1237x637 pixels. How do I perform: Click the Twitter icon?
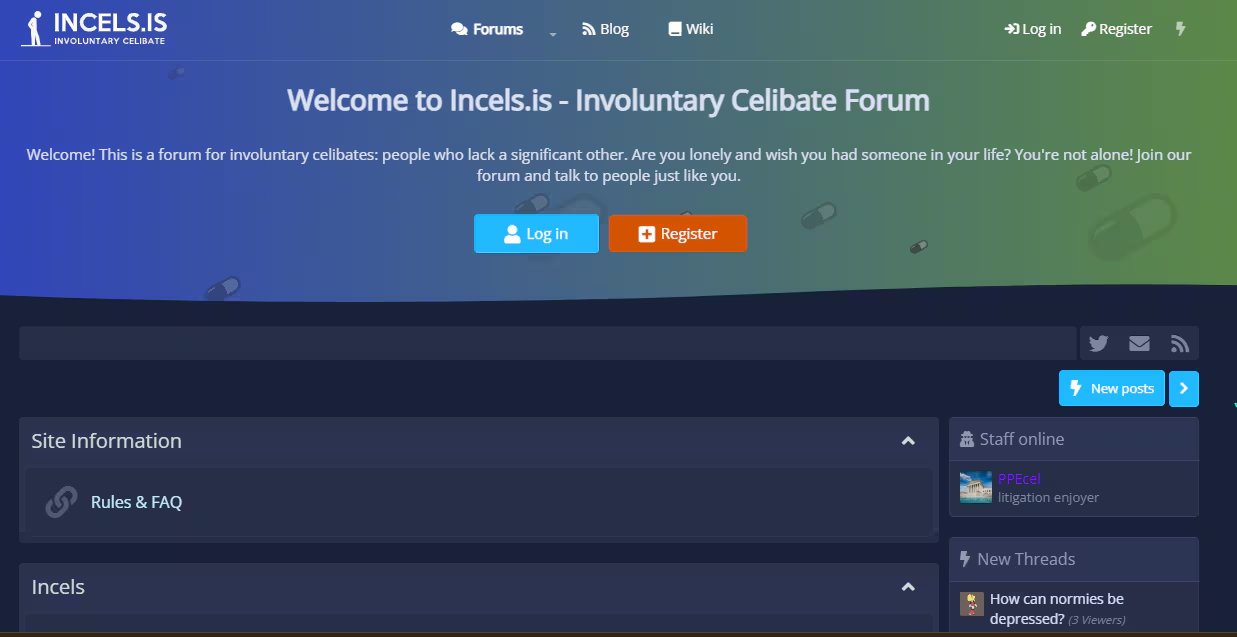click(x=1098, y=343)
